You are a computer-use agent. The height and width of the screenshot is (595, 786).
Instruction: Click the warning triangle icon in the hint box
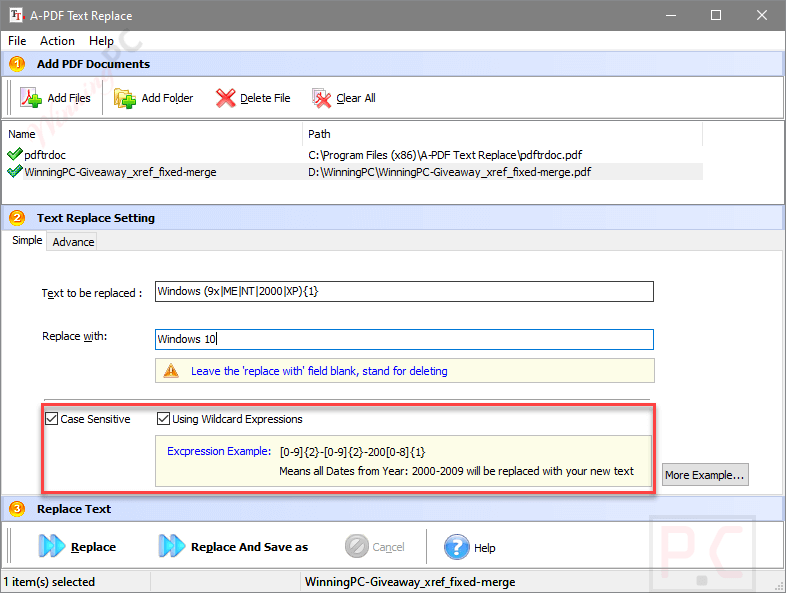click(x=171, y=371)
